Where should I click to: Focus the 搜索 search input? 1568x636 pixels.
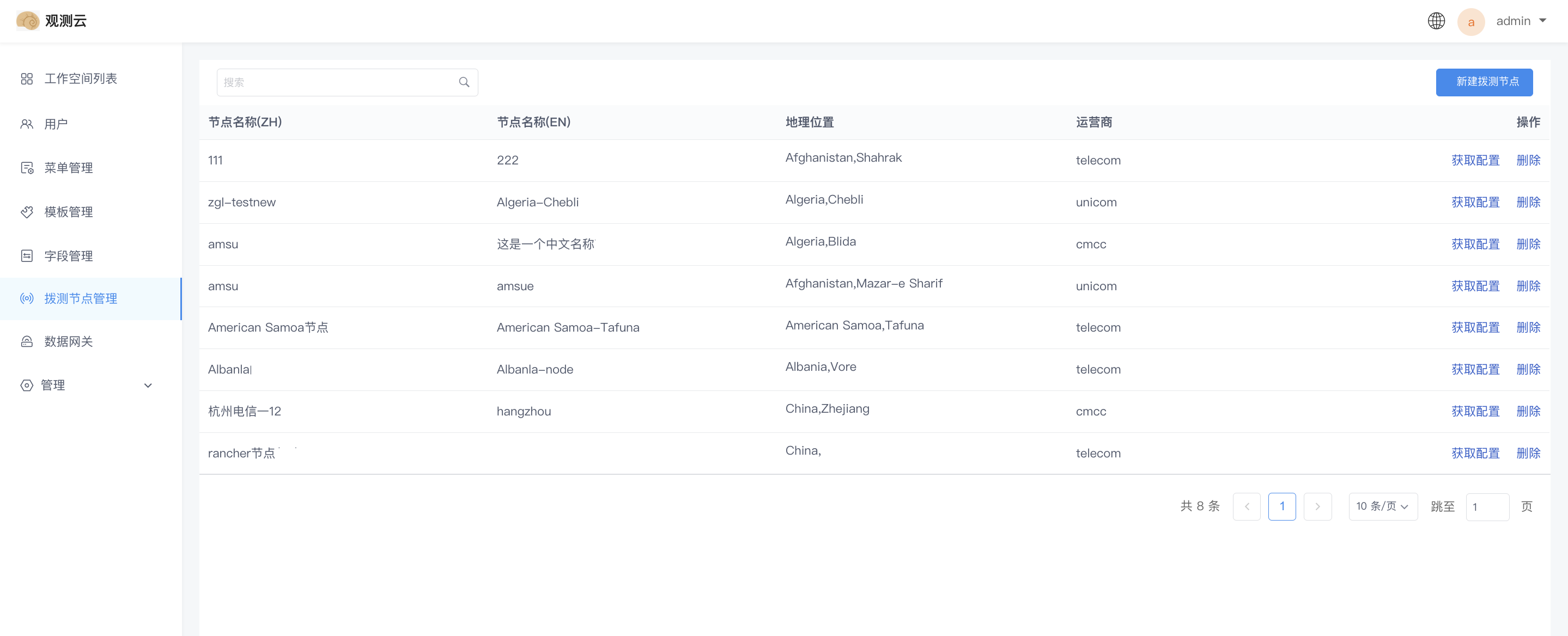point(347,82)
